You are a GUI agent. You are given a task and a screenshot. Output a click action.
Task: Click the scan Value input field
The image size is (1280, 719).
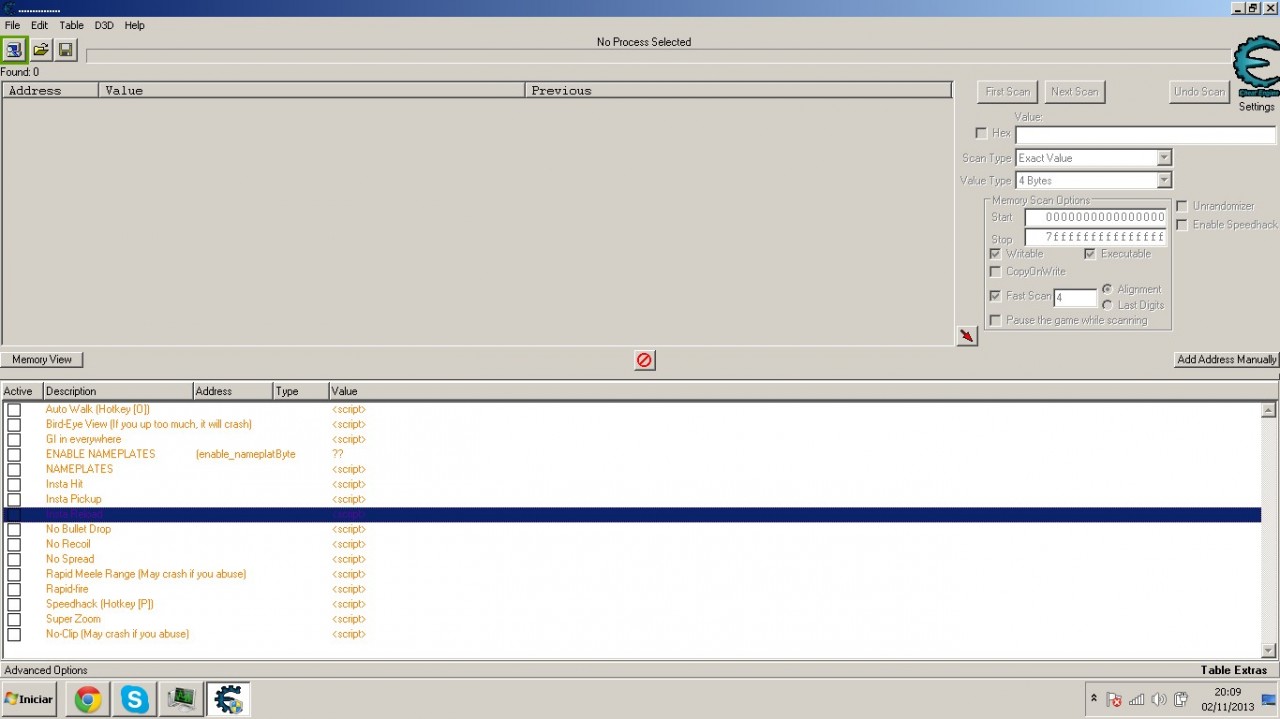coord(1145,135)
